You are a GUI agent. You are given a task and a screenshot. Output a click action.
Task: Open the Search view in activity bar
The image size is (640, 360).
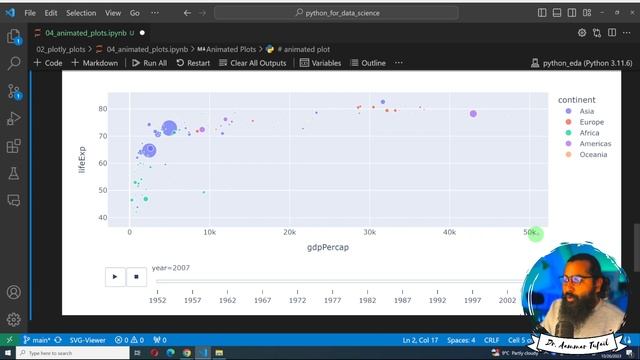13,63
